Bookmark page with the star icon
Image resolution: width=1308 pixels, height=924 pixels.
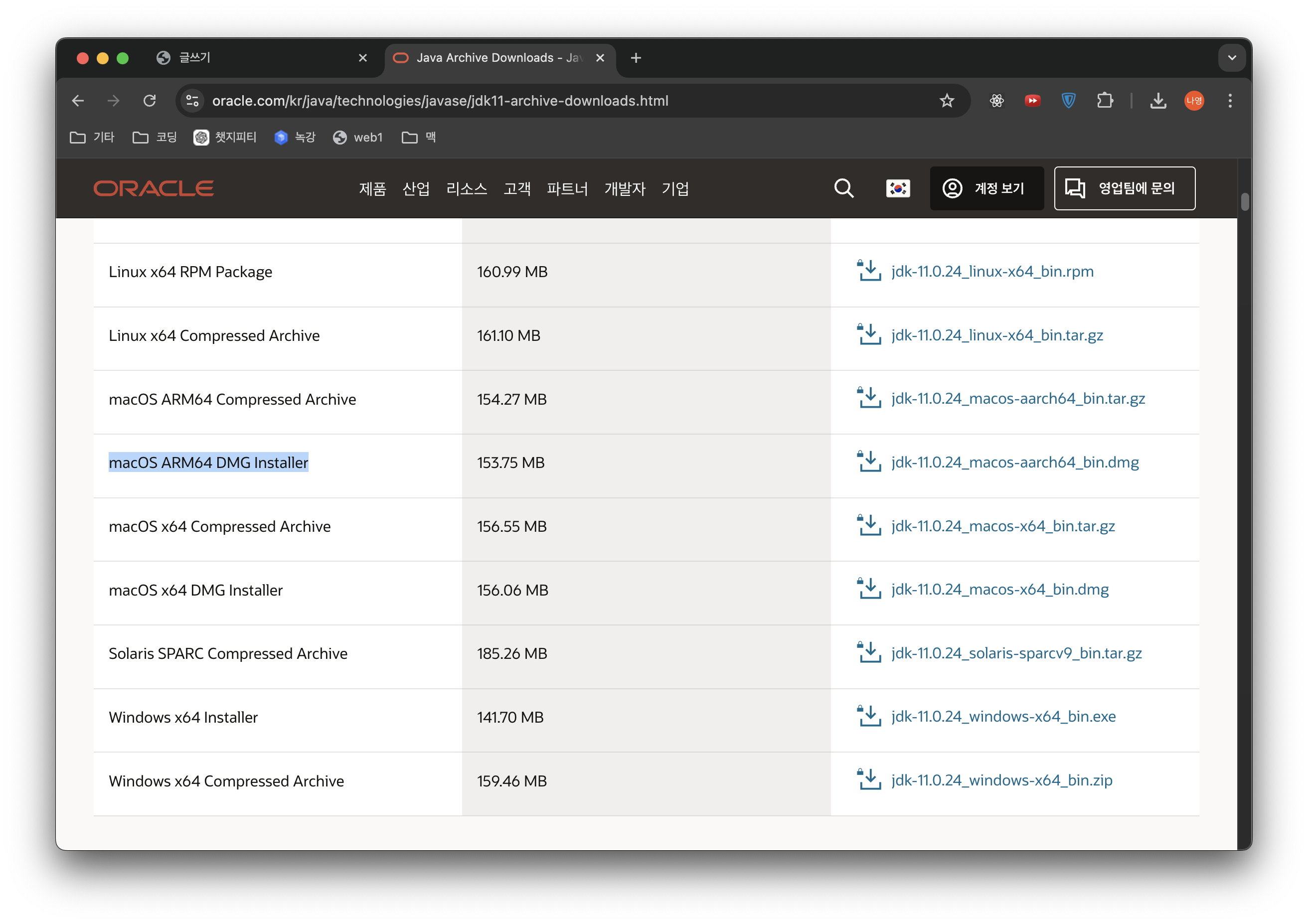tap(946, 101)
